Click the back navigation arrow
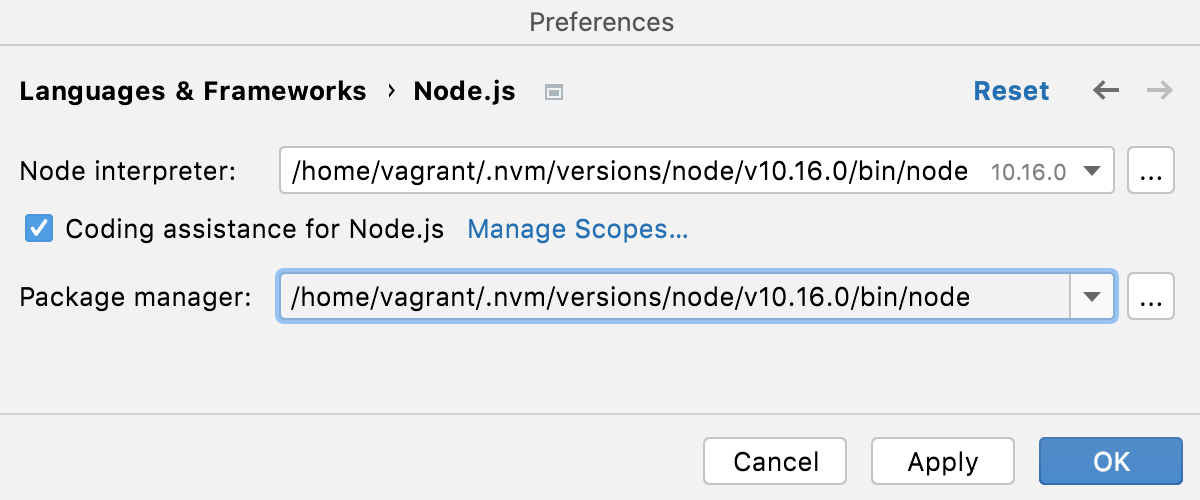This screenshot has height=500, width=1200. (1105, 91)
